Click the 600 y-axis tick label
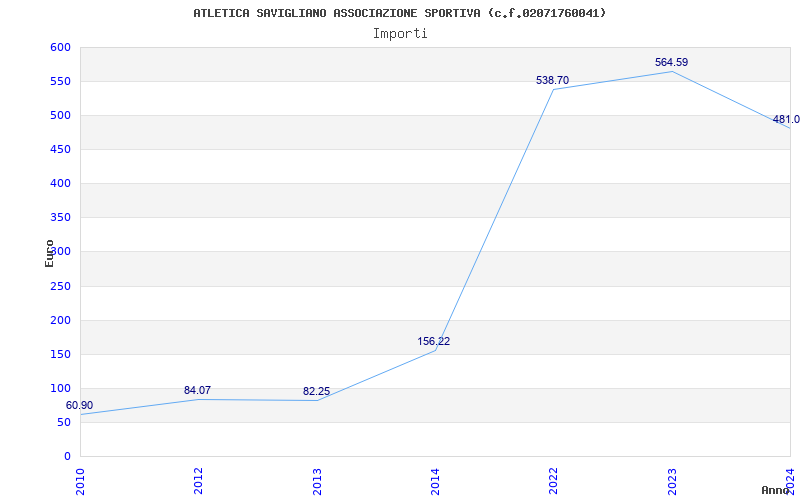Screen dimensions: 800x500 [x=60, y=47]
